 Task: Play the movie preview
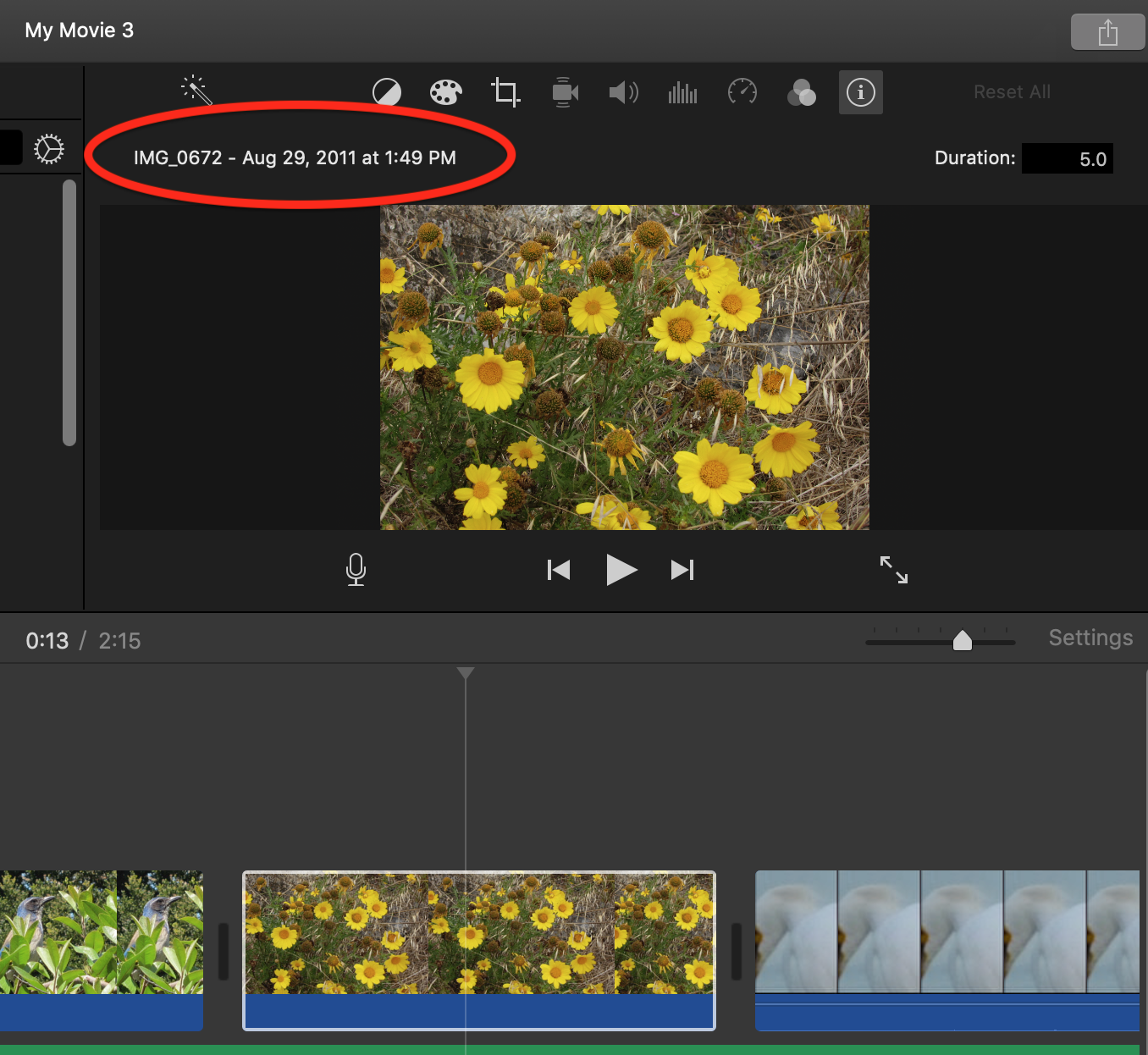[x=621, y=570]
